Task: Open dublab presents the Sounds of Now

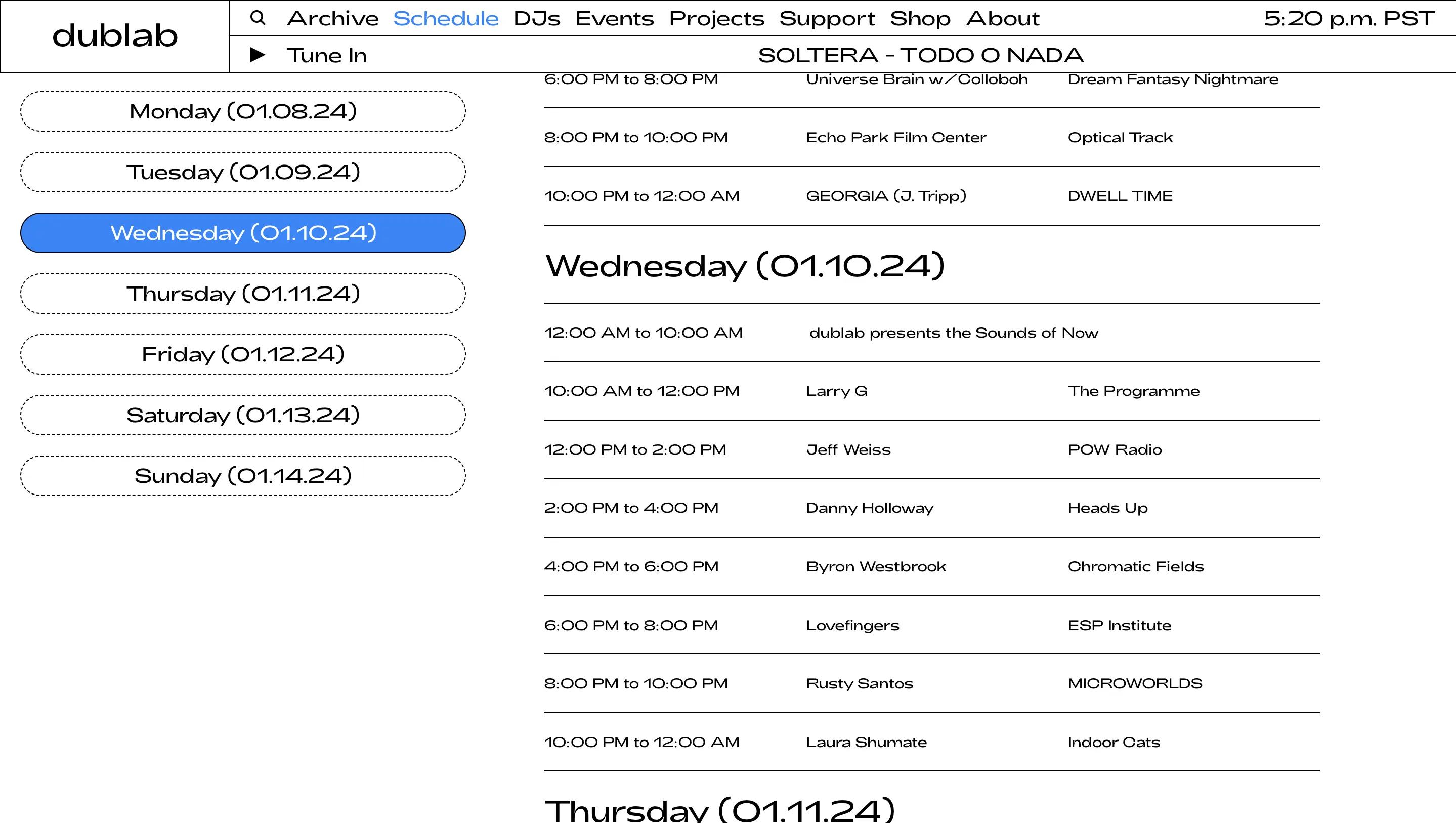Action: (x=954, y=333)
